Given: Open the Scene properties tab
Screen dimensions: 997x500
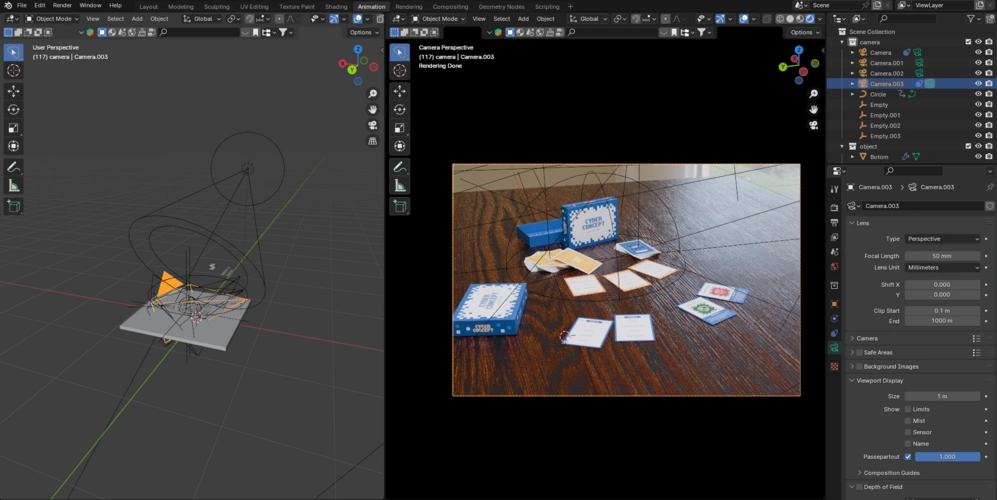Looking at the screenshot, I should click(x=834, y=252).
